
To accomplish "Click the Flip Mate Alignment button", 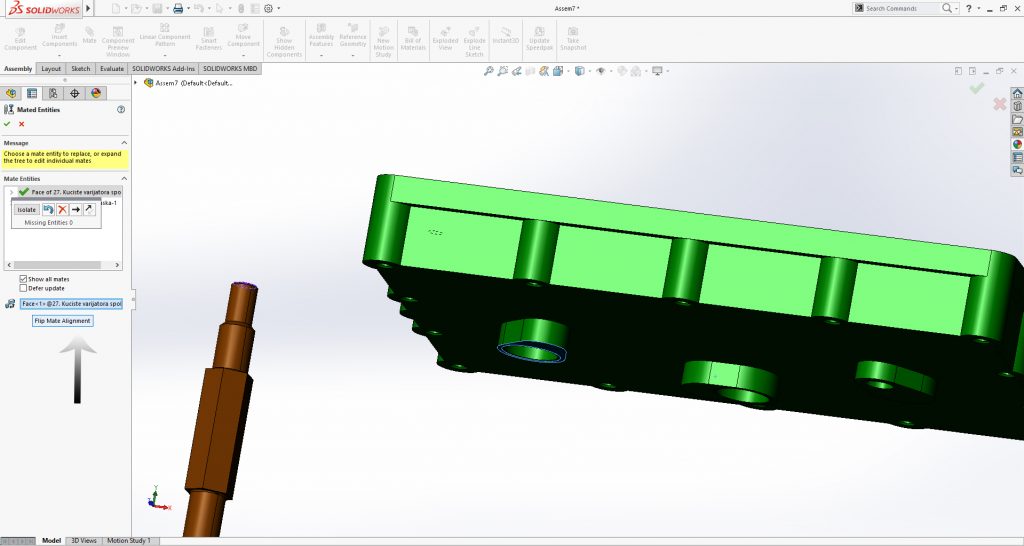I will 63,321.
